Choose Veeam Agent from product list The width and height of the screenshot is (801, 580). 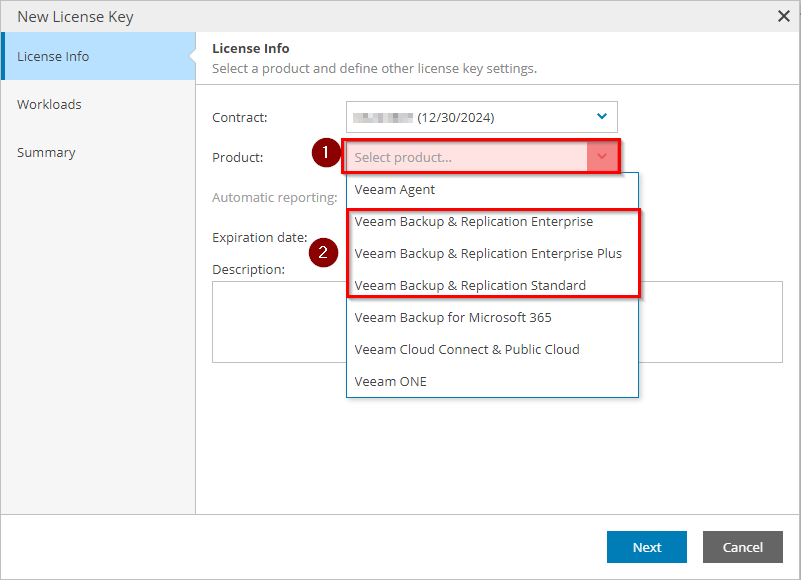(492, 190)
